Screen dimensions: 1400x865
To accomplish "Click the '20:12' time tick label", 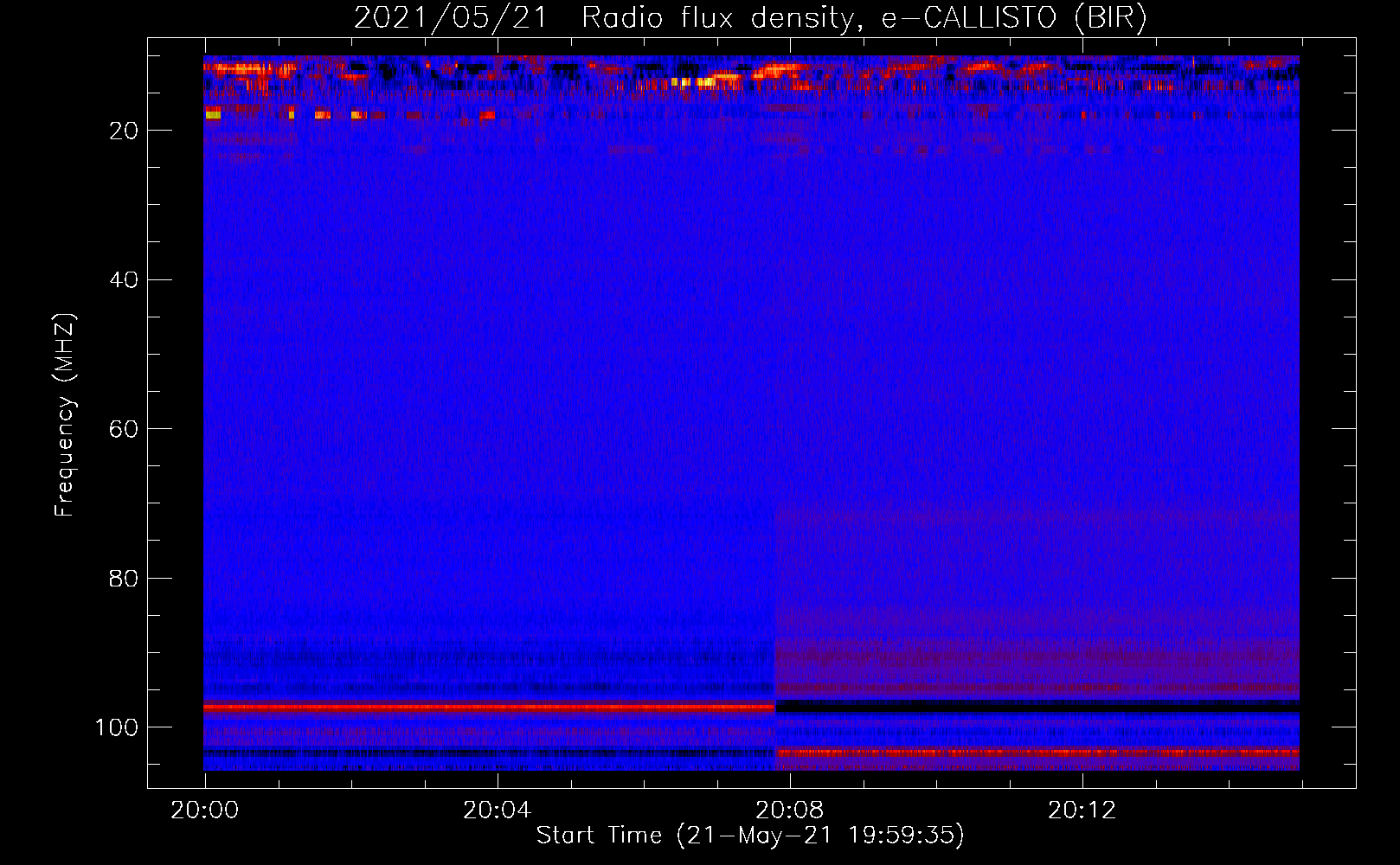I will point(1082,811).
